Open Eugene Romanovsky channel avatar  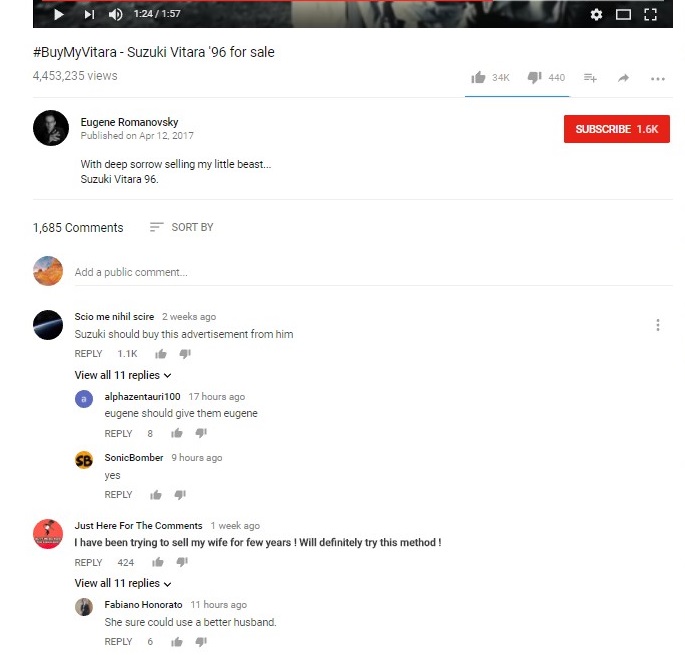click(51, 128)
